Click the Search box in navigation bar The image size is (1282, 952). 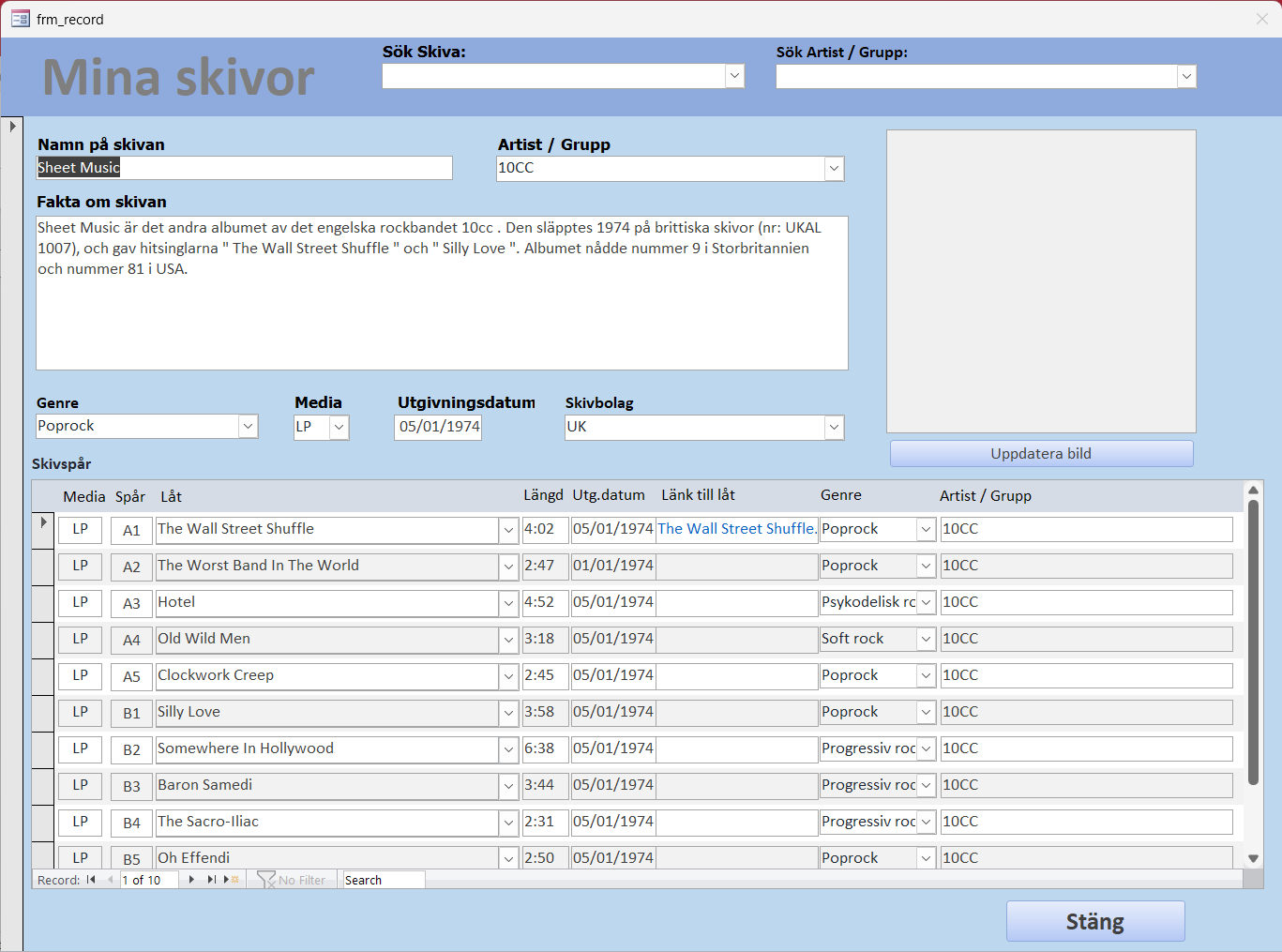pyautogui.click(x=383, y=880)
